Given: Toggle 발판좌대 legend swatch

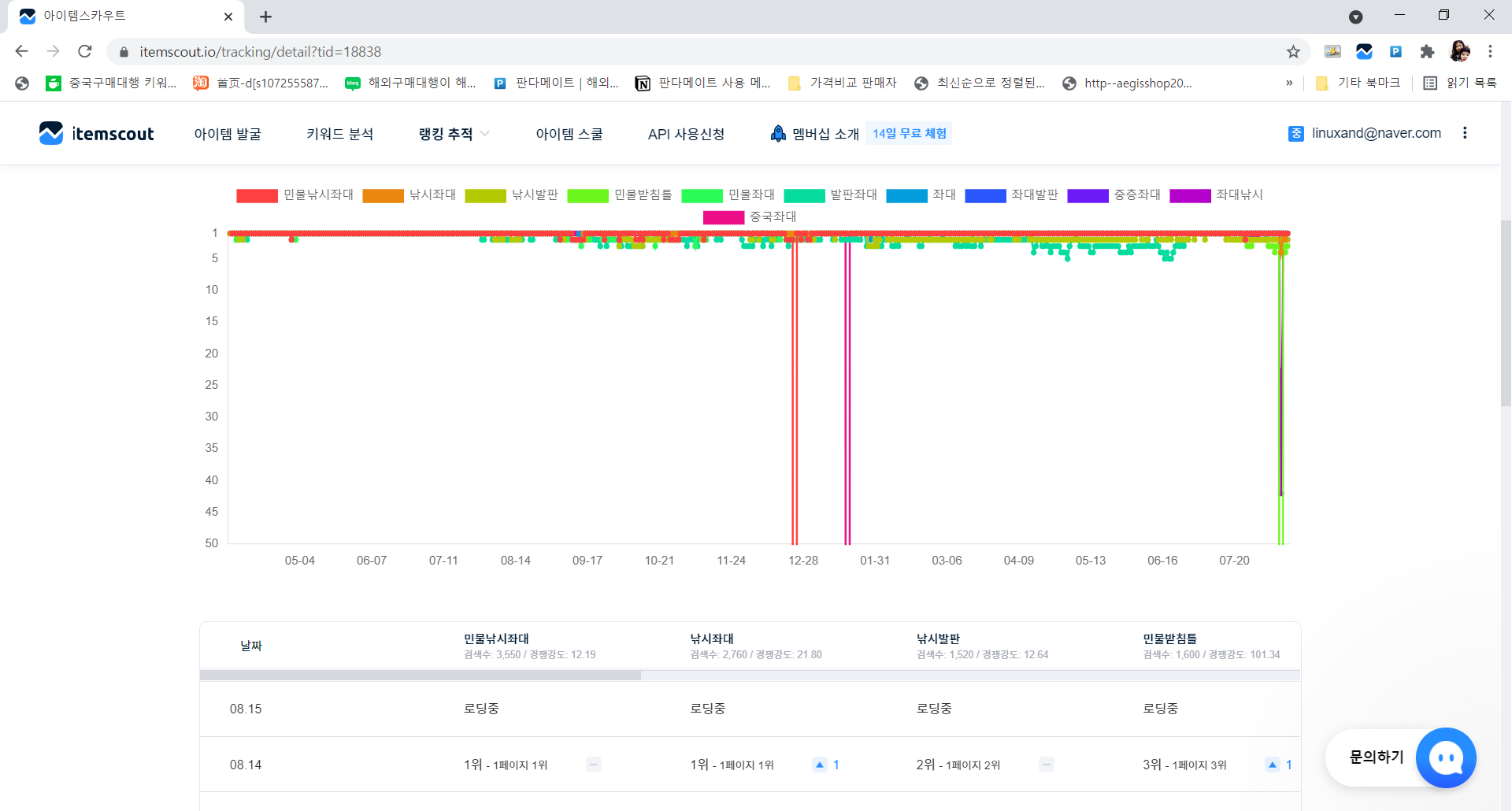Looking at the screenshot, I should (804, 195).
